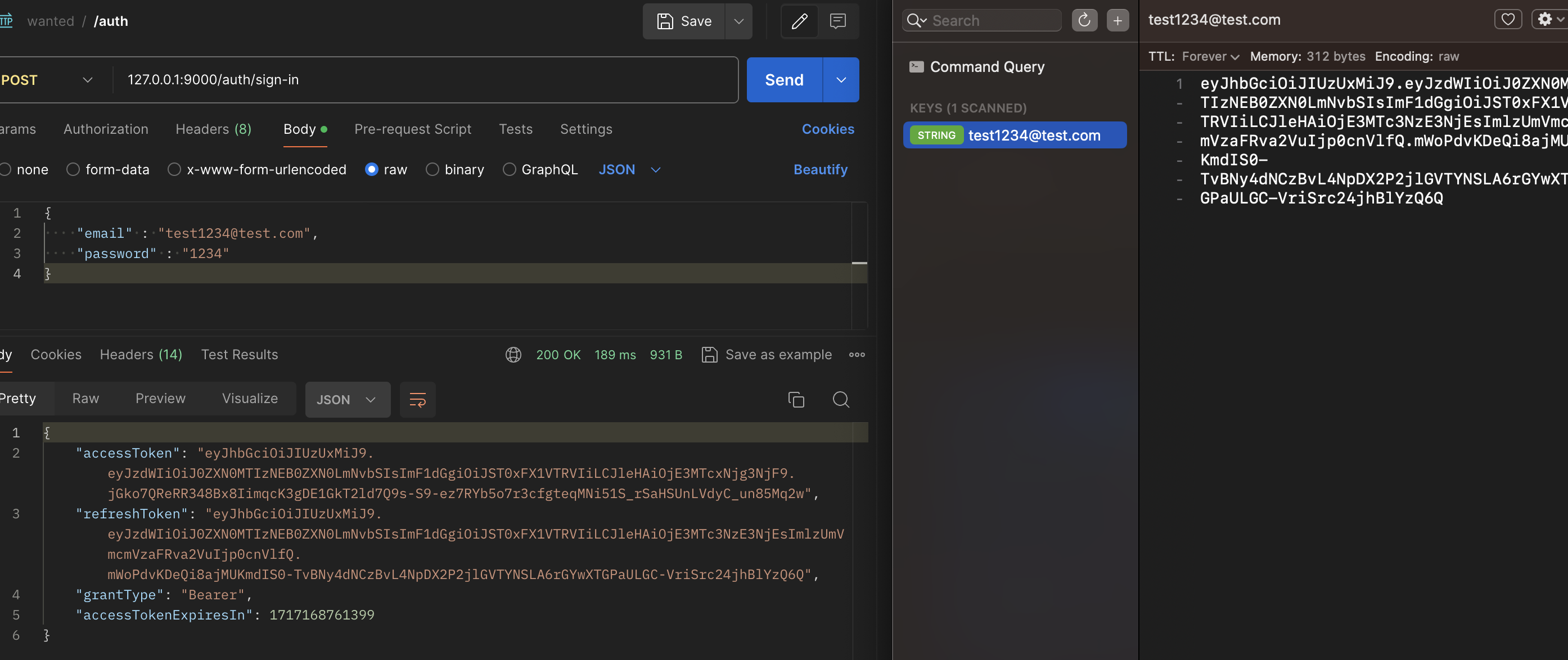The height and width of the screenshot is (660, 1568).
Task: Click the request URL input field
Action: tap(426, 80)
